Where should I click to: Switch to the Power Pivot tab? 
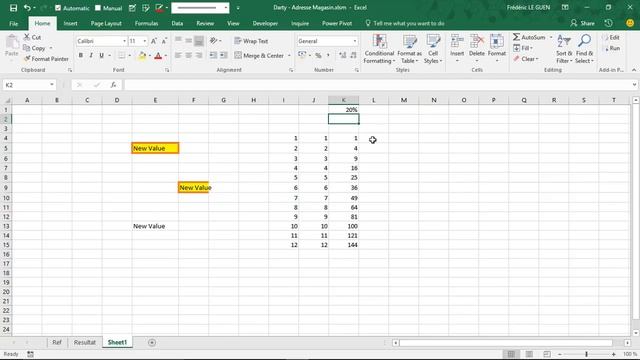pos(337,24)
